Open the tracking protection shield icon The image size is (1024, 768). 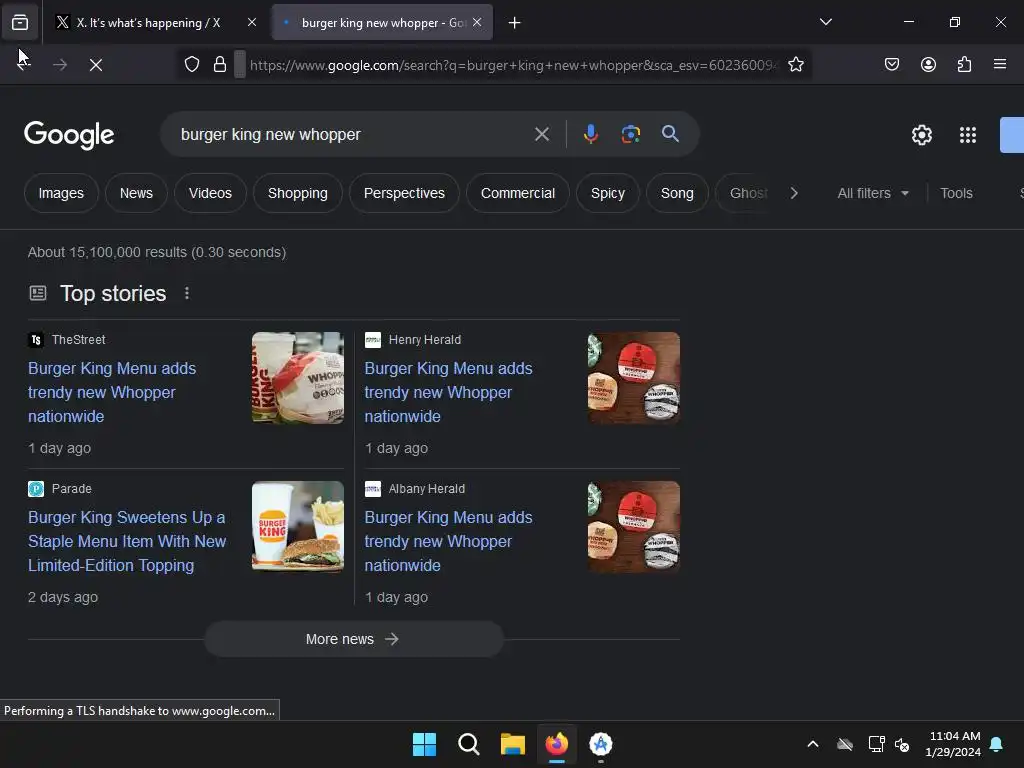[x=191, y=65]
